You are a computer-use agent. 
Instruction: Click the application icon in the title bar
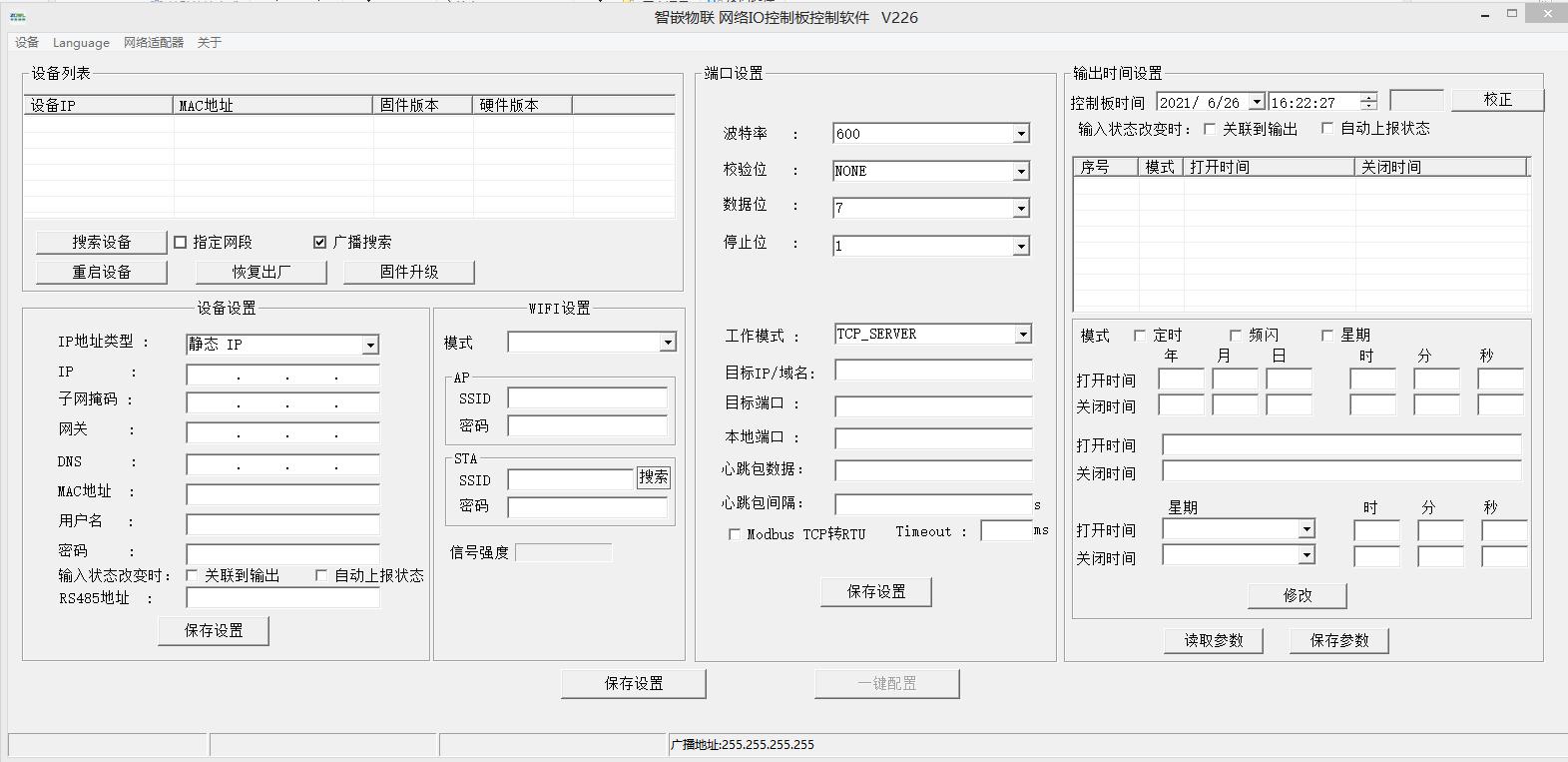tap(17, 17)
